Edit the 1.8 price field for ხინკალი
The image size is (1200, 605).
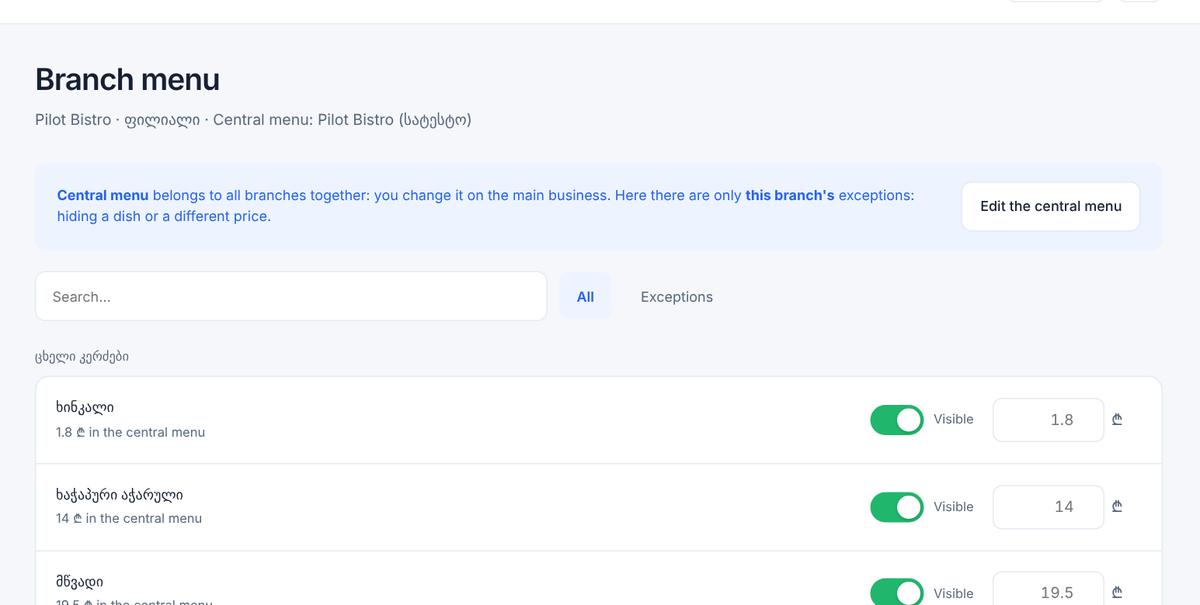tap(1048, 420)
